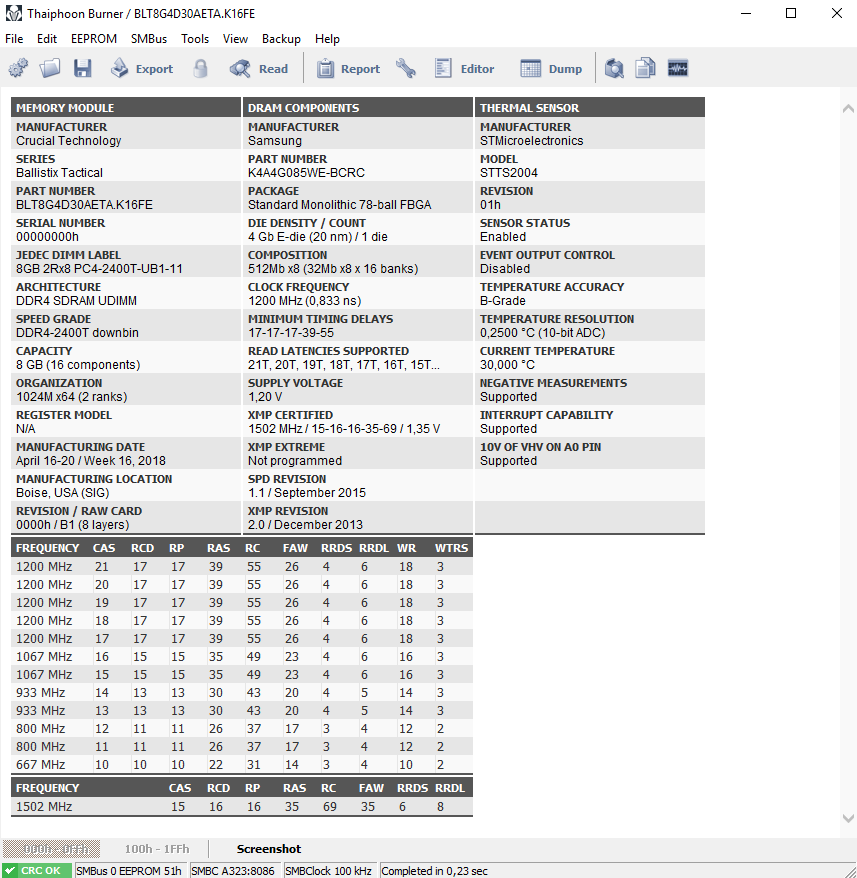Click the scroll down arrow
This screenshot has height=878, width=857.
[x=848, y=818]
